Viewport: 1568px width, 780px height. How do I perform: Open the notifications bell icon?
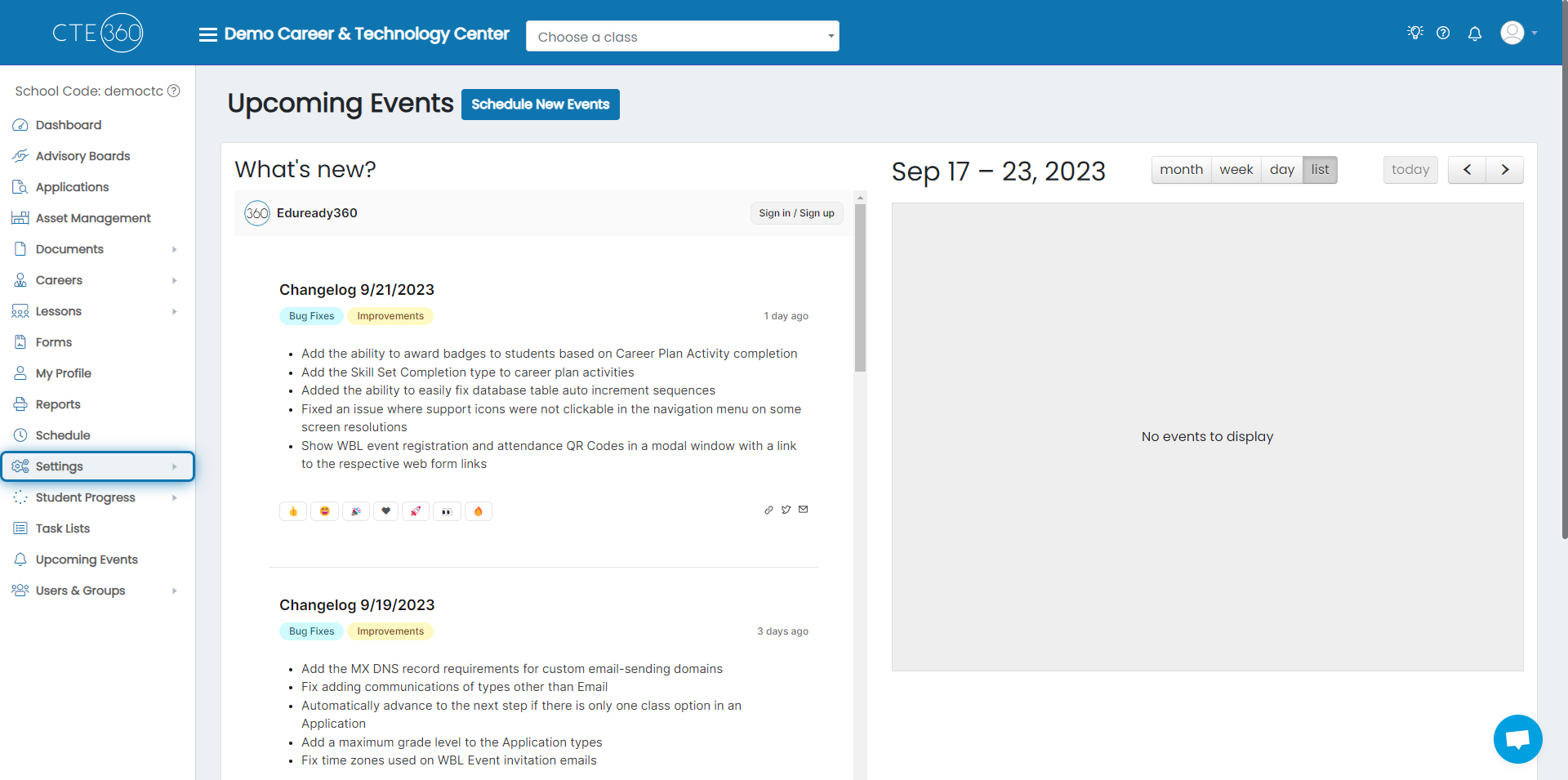[x=1475, y=33]
